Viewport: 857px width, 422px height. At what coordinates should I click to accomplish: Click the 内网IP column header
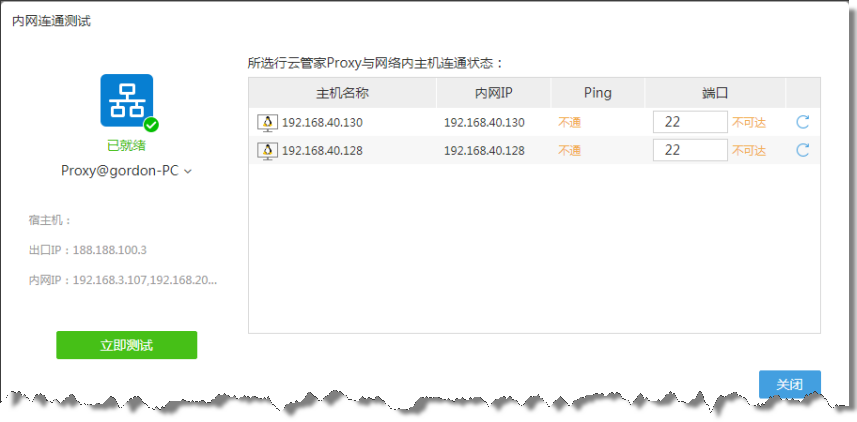click(x=493, y=93)
